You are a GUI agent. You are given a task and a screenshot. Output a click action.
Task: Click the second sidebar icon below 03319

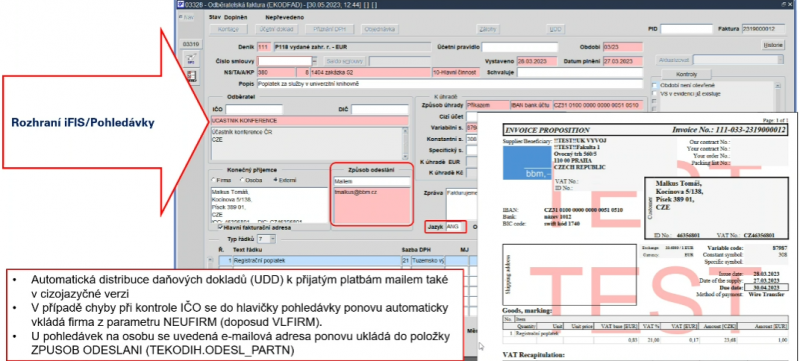192,76
